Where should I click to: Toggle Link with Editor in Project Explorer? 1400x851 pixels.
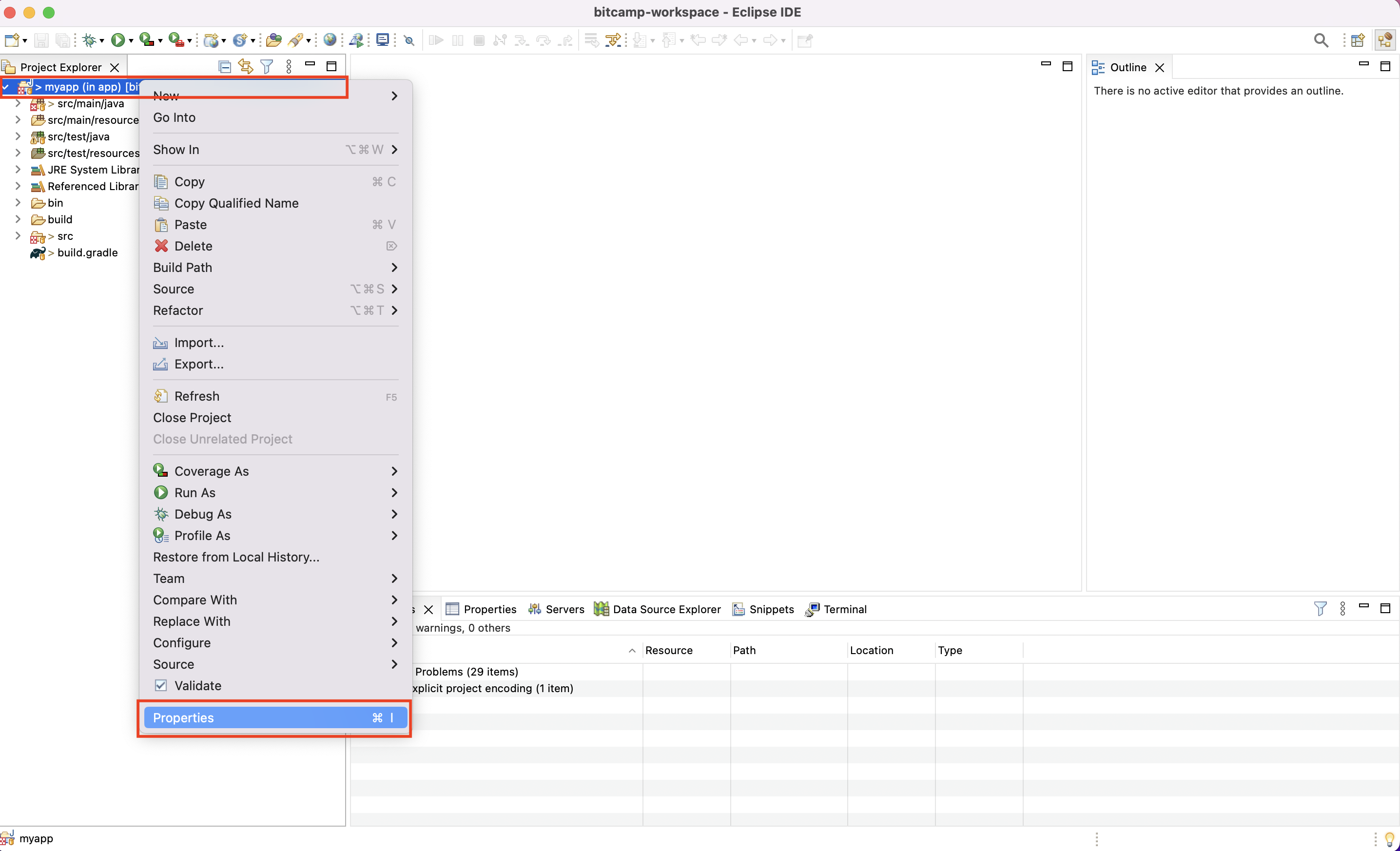[x=246, y=67]
